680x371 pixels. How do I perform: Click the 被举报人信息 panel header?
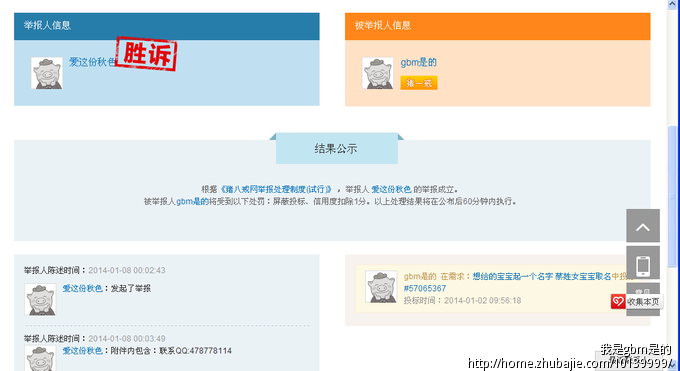tap(497, 26)
